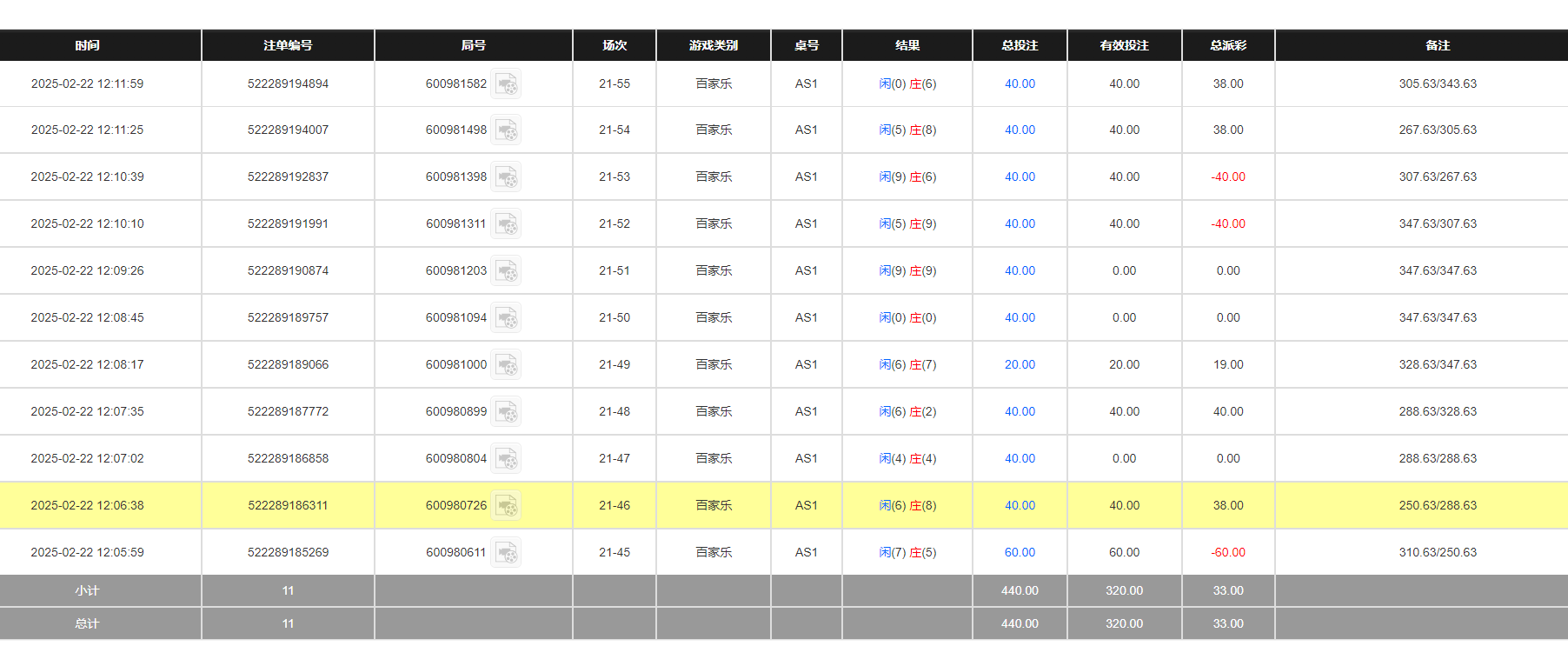Click replay icon beside round 600981311

[506, 224]
